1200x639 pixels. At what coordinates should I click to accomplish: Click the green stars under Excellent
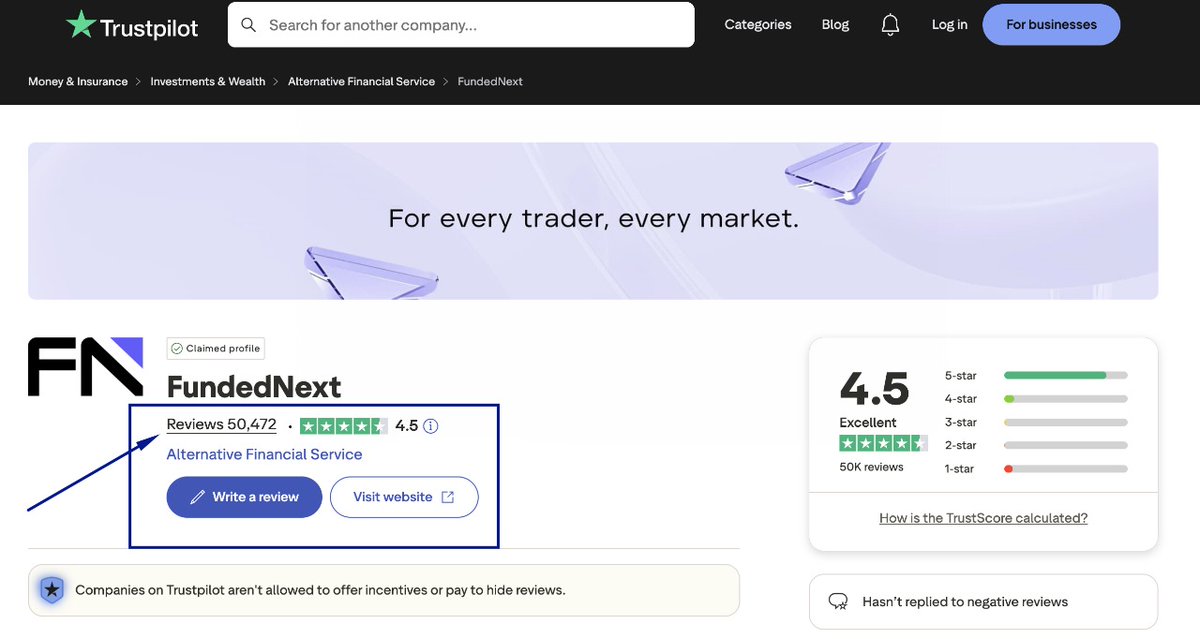tap(883, 443)
